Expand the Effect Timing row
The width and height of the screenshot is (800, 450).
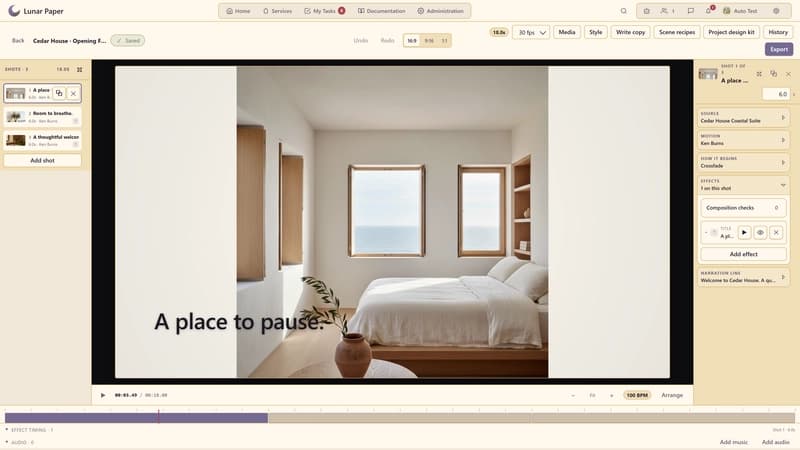point(29,430)
